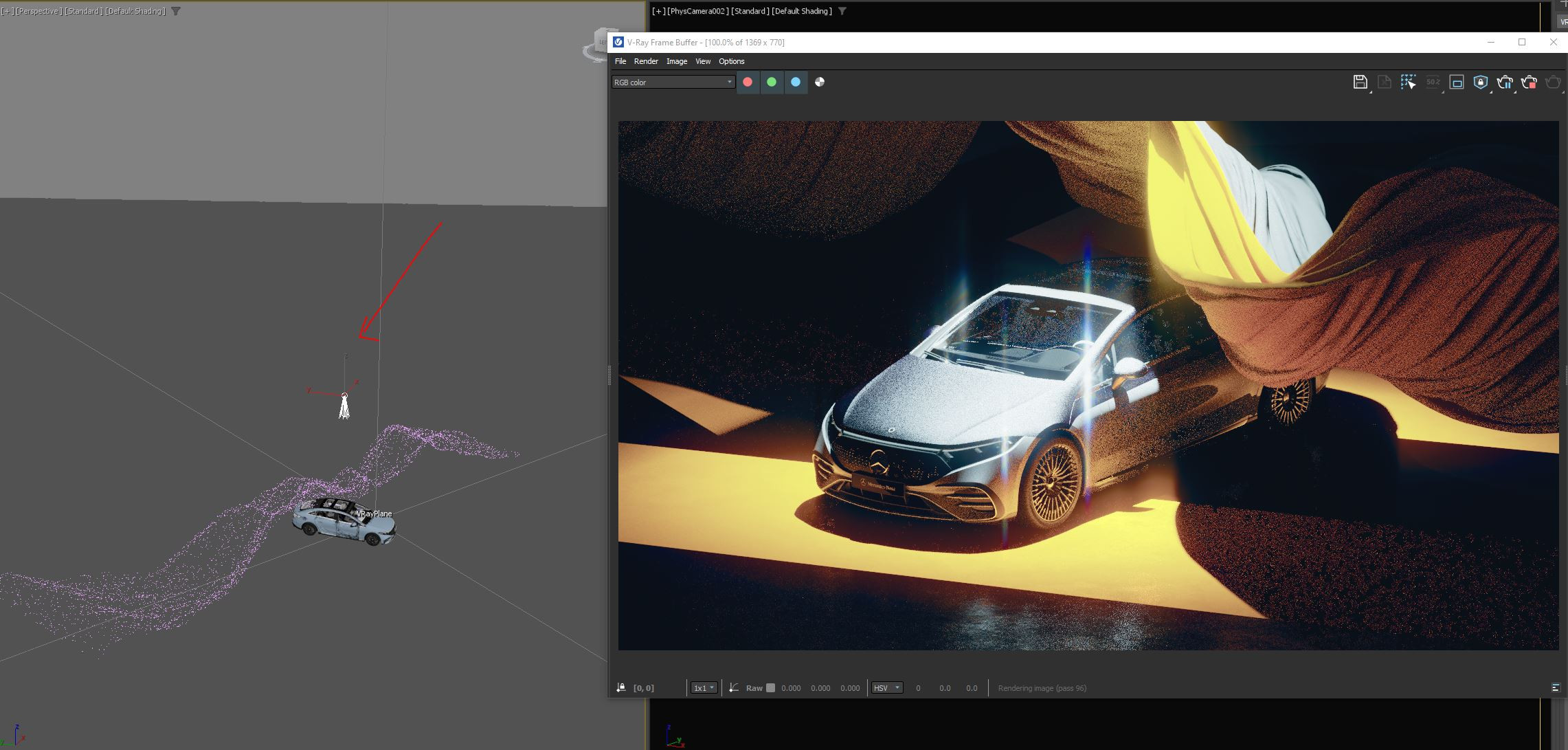The image size is (1568, 750).
Task: Click the [+] menu of PhysCamera002 viewport
Action: pyautogui.click(x=658, y=11)
